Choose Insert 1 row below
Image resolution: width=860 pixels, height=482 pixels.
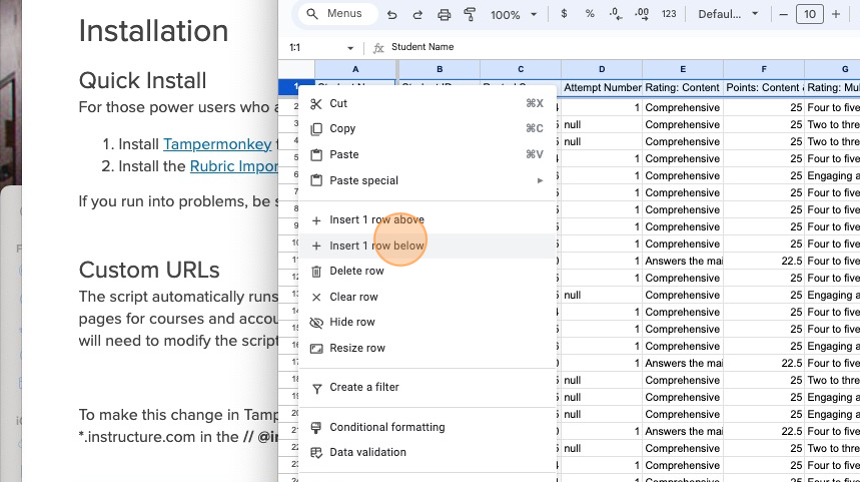click(x=376, y=246)
